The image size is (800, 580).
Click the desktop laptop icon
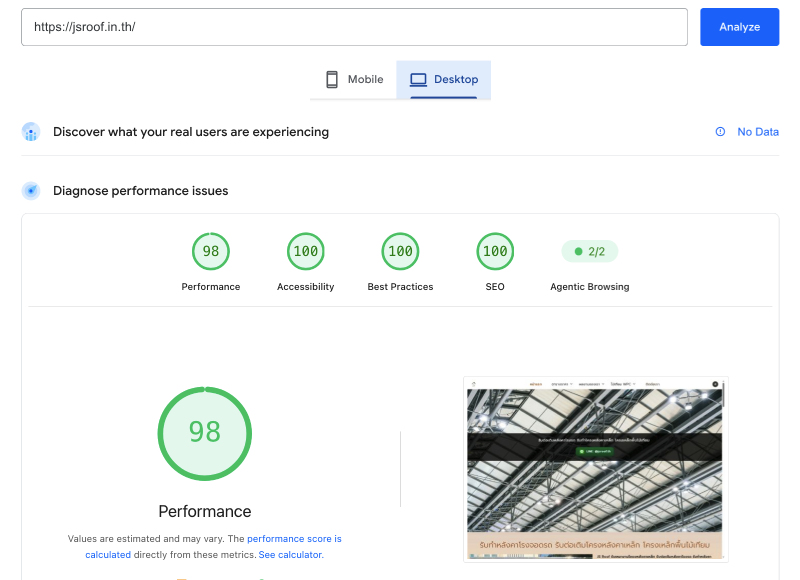point(418,80)
